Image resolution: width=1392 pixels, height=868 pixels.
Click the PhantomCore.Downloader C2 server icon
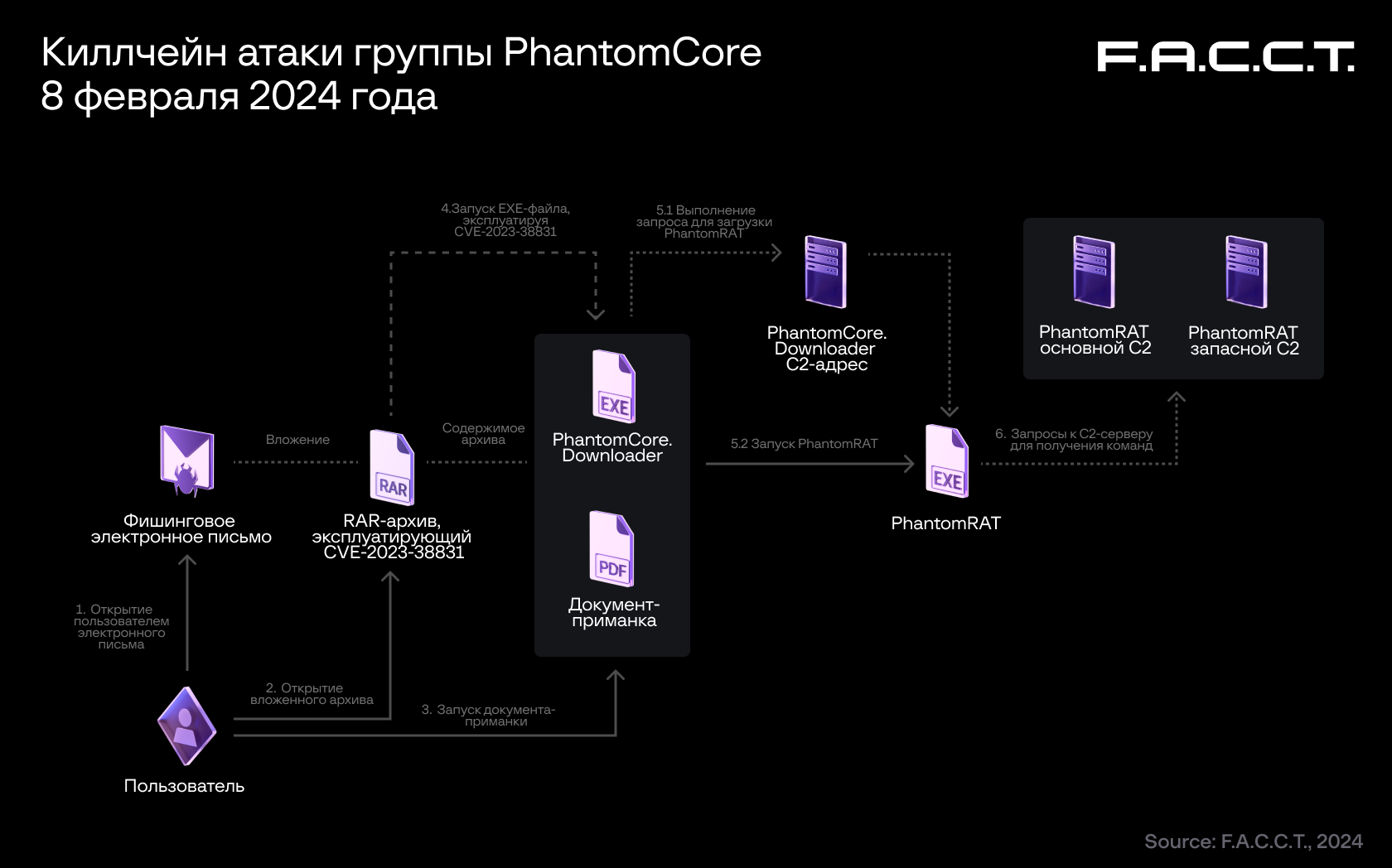click(x=824, y=271)
